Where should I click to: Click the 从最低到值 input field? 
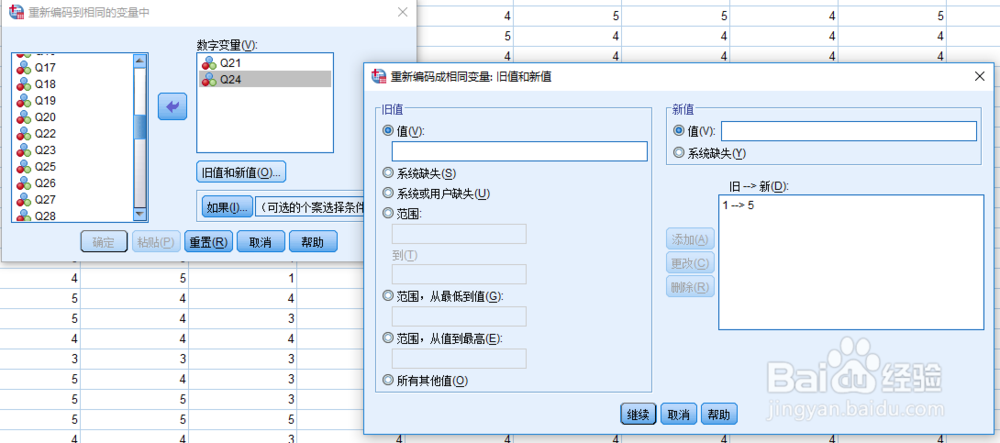point(459,316)
